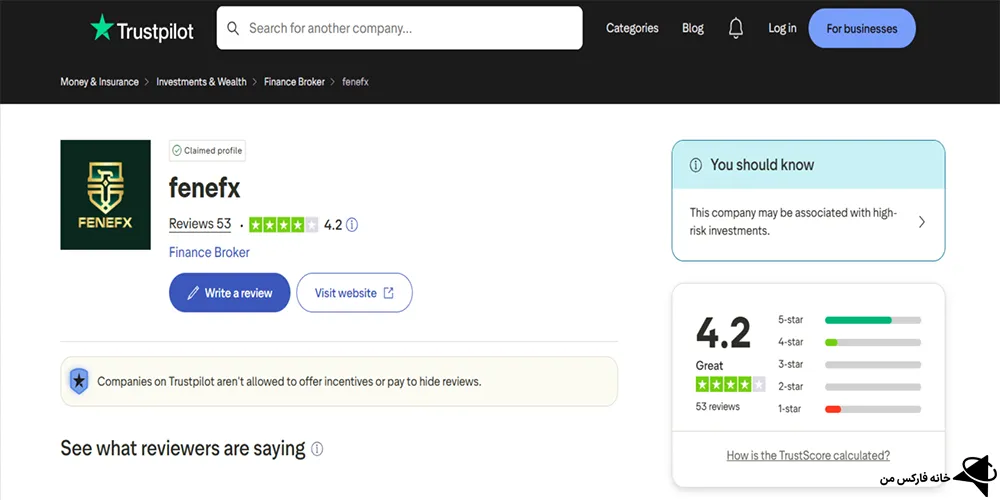Click the Write a review button
This screenshot has width=1000, height=500.
tap(229, 293)
